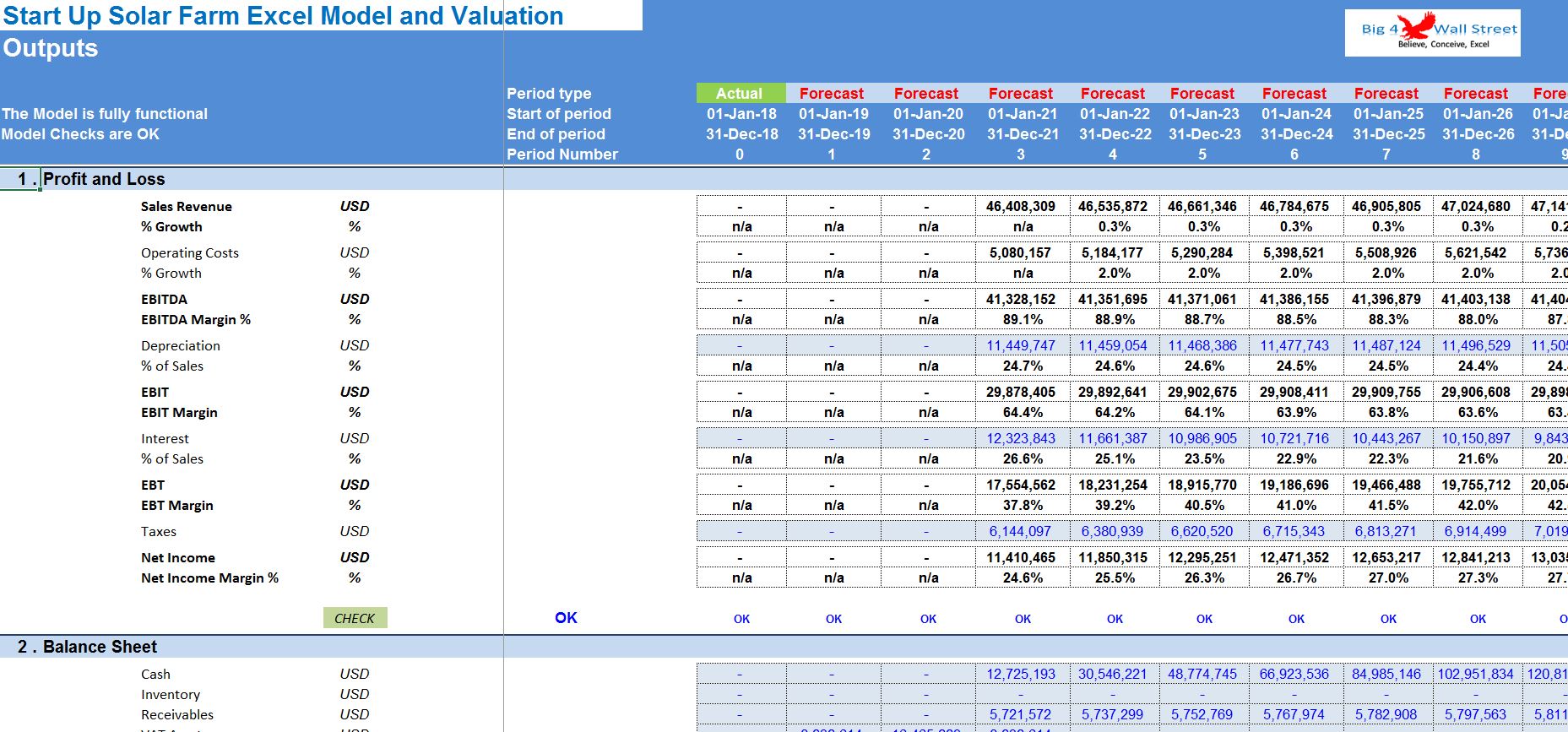Select EBT Margin value 37.8%

click(1023, 505)
